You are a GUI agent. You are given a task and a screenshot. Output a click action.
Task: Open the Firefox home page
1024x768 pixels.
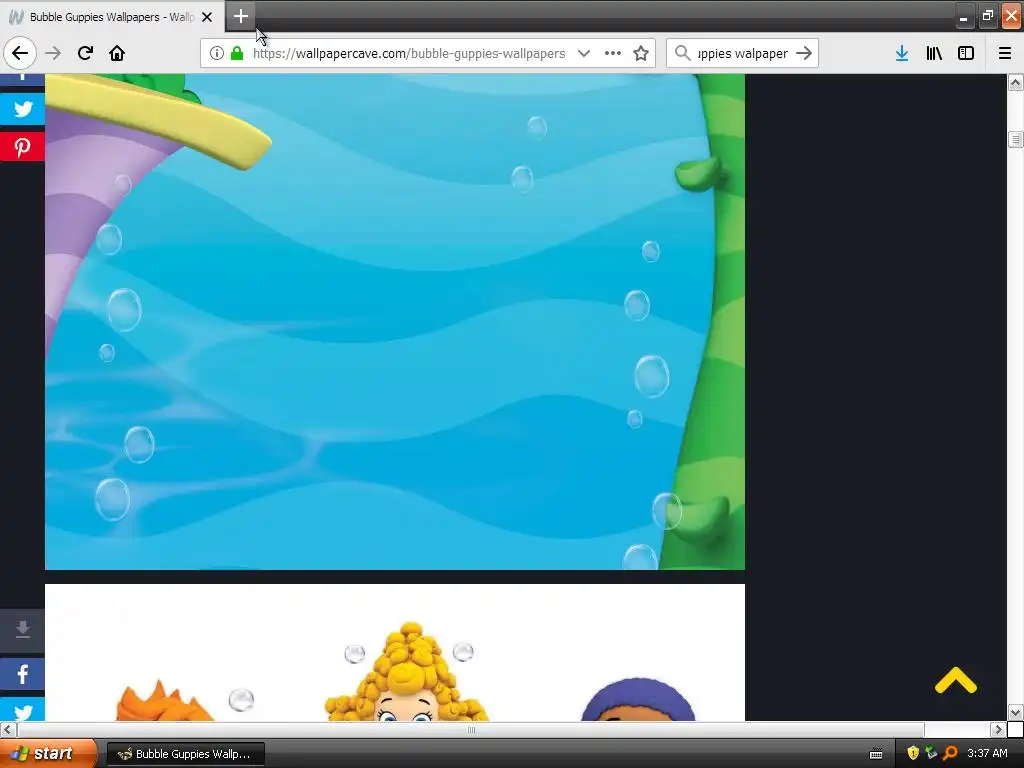pos(117,53)
